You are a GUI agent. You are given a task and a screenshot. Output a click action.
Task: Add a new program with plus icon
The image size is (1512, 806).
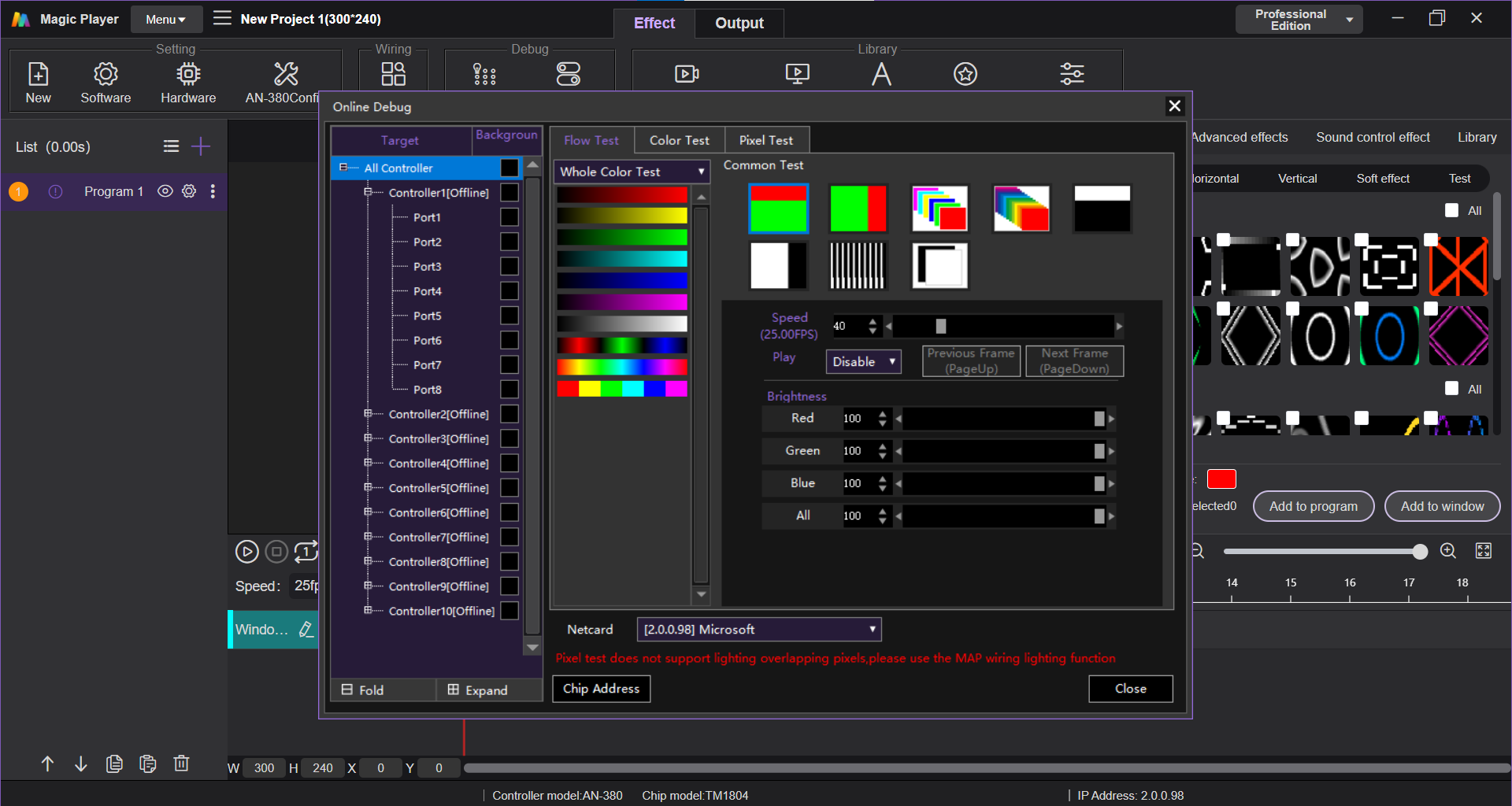coord(201,146)
